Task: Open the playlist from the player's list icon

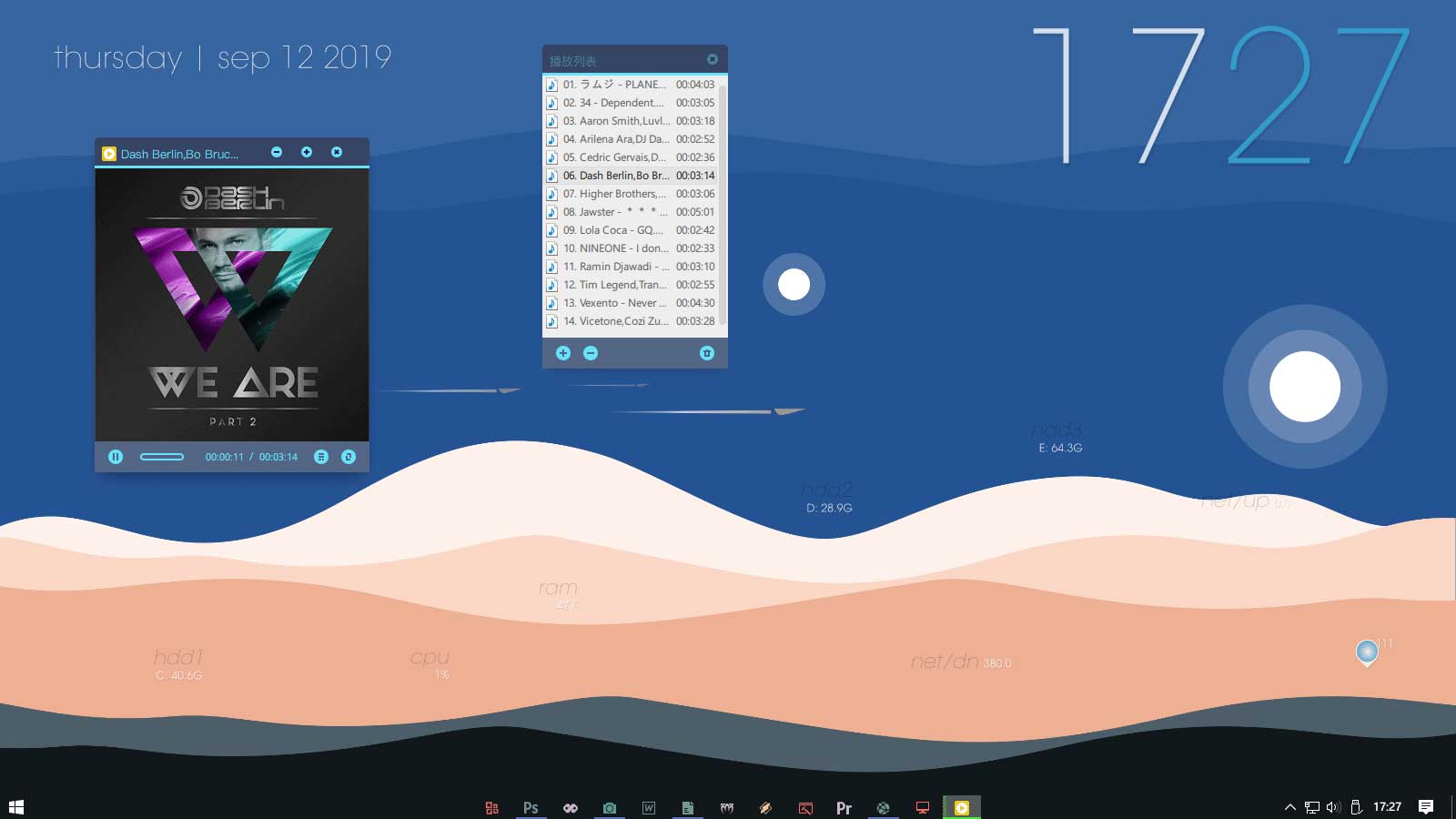Action: tap(321, 457)
